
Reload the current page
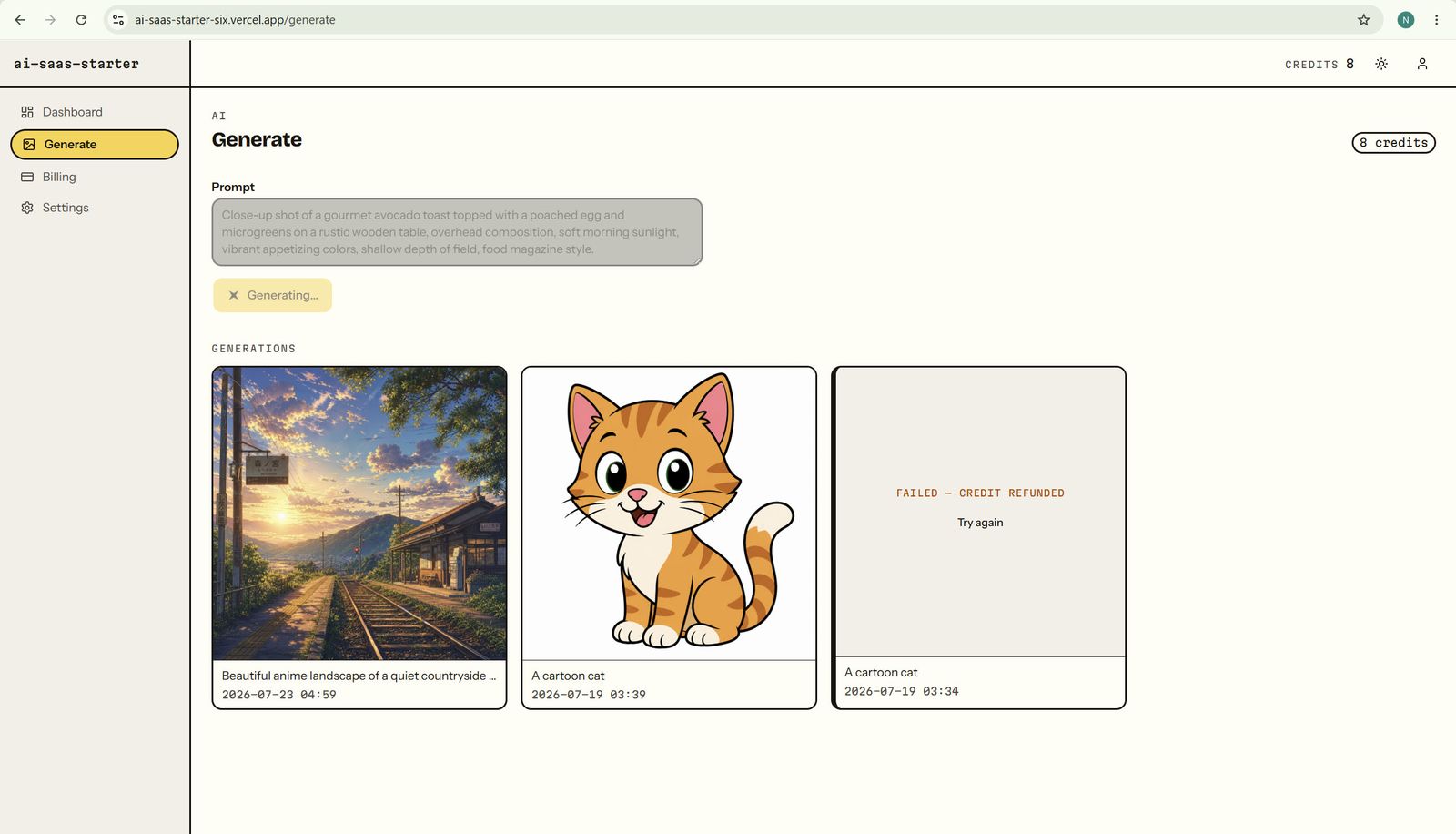[81, 19]
